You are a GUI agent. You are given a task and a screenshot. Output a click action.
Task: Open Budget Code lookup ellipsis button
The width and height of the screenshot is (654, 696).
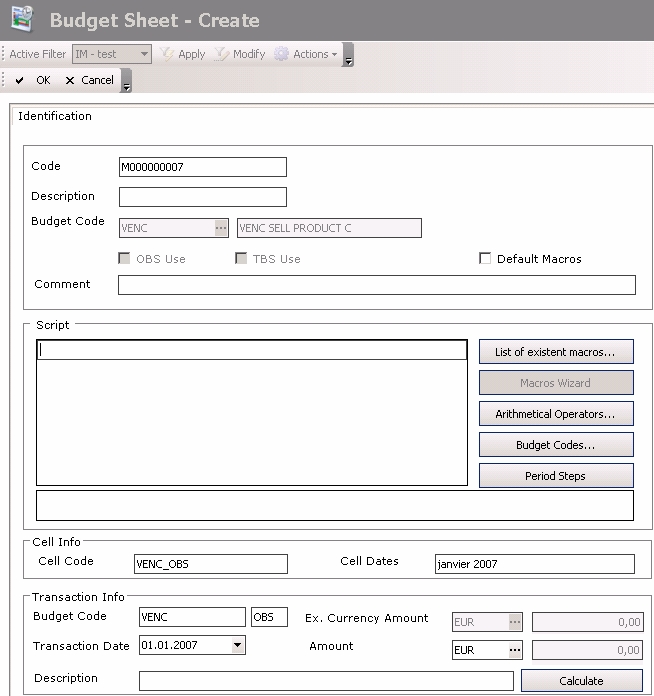click(x=221, y=228)
